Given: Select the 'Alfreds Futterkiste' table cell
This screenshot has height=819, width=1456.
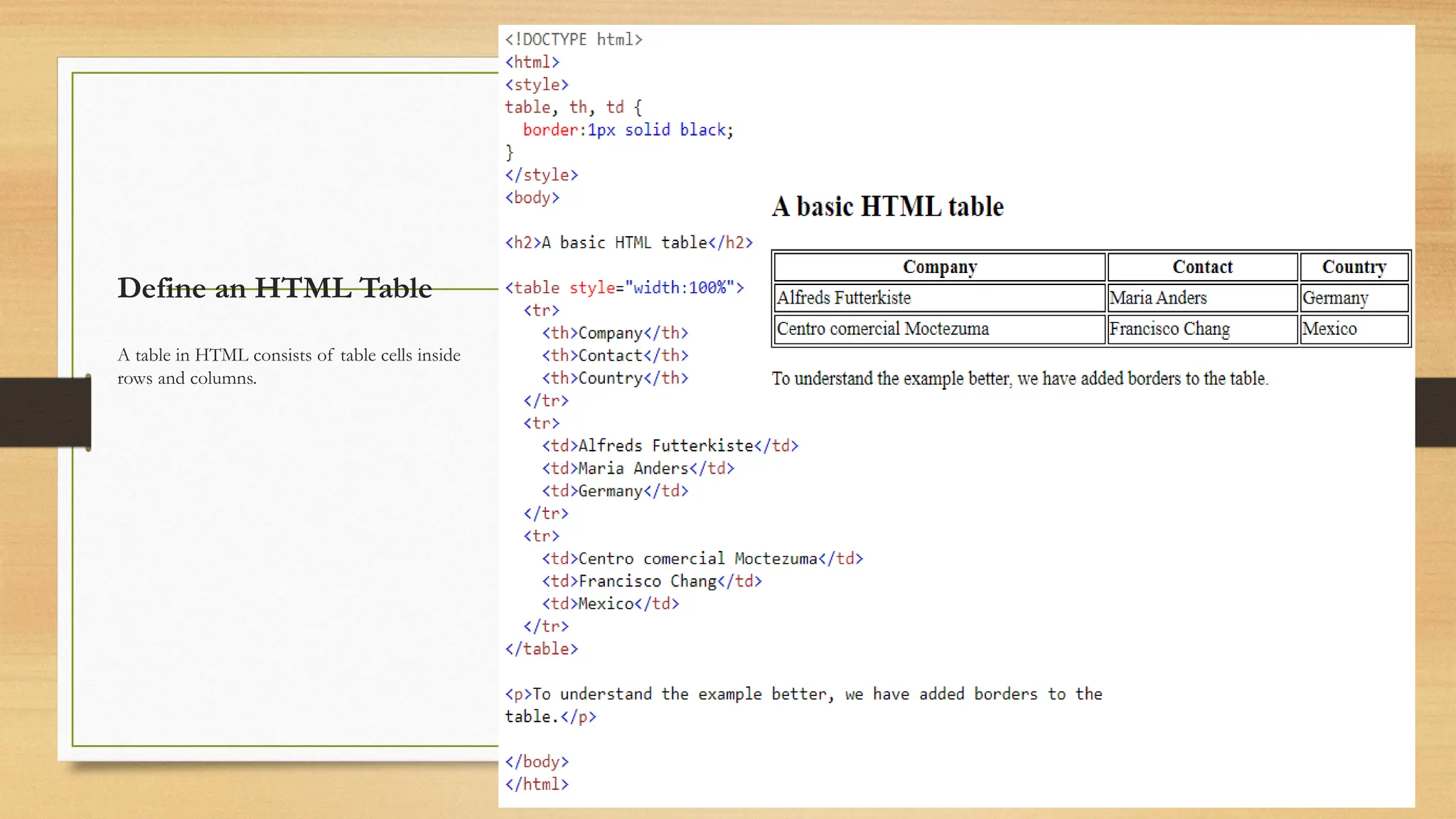Looking at the screenshot, I should click(x=940, y=298).
